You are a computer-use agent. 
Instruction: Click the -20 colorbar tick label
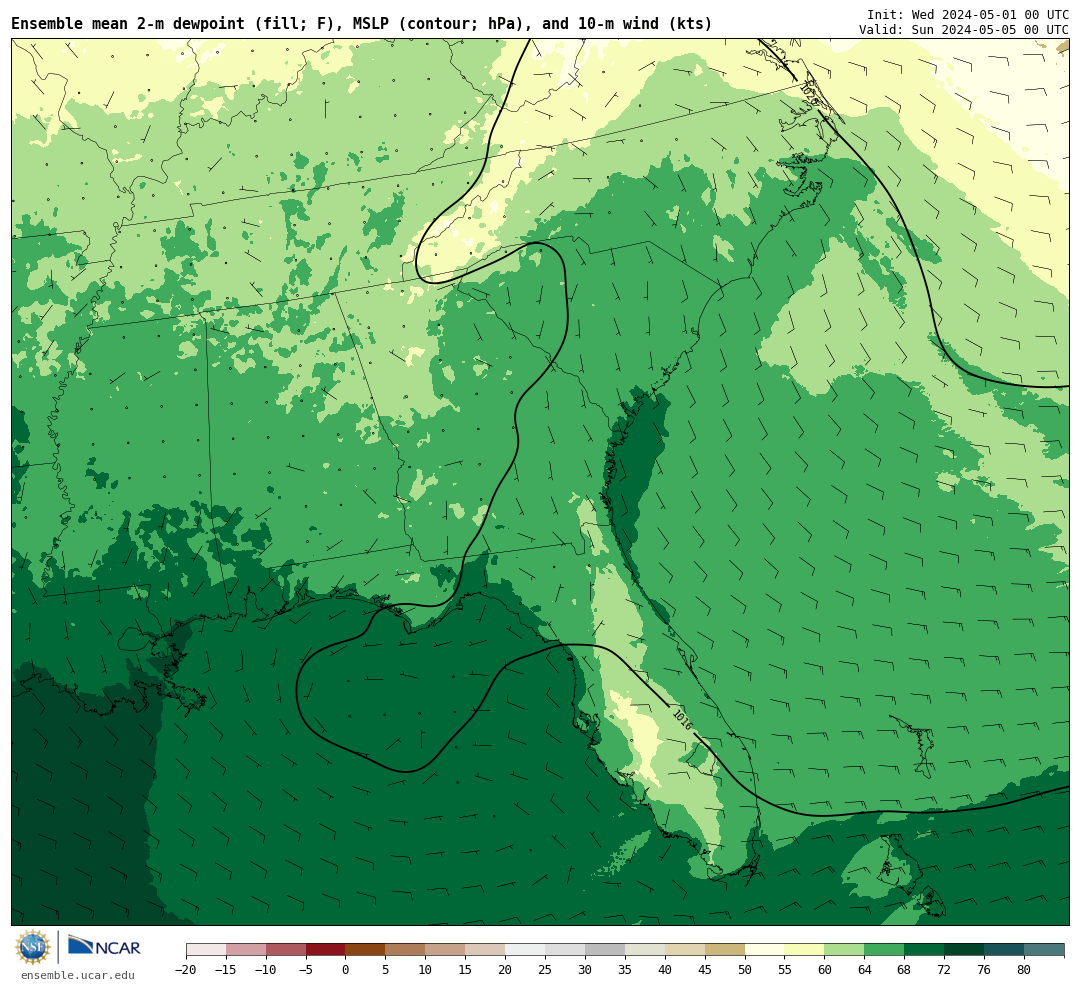tap(186, 969)
